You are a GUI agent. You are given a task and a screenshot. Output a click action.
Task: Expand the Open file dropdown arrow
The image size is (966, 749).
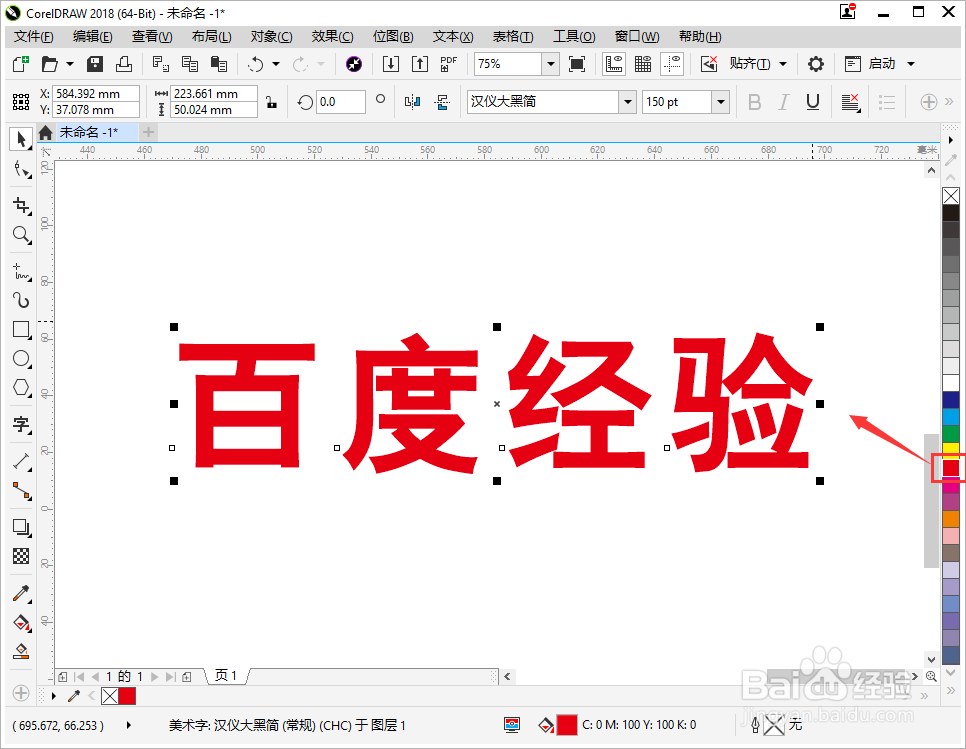[70, 63]
